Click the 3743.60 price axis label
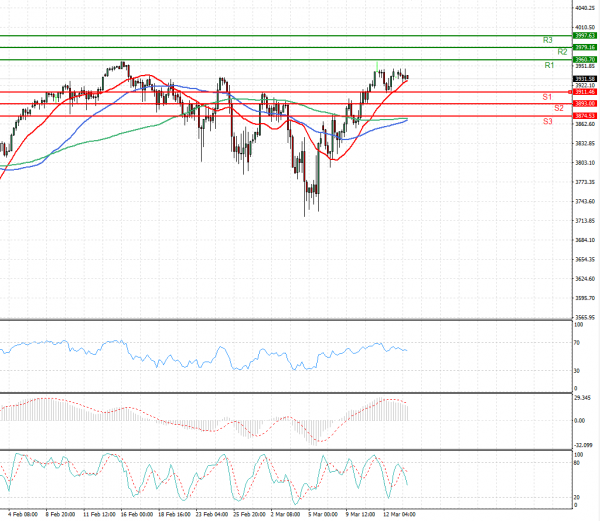 point(585,202)
